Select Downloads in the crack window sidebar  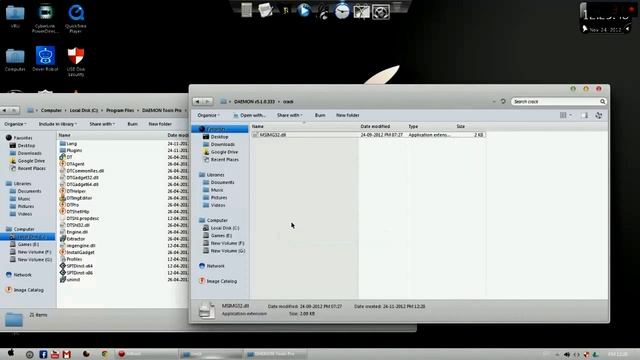tap(219, 144)
